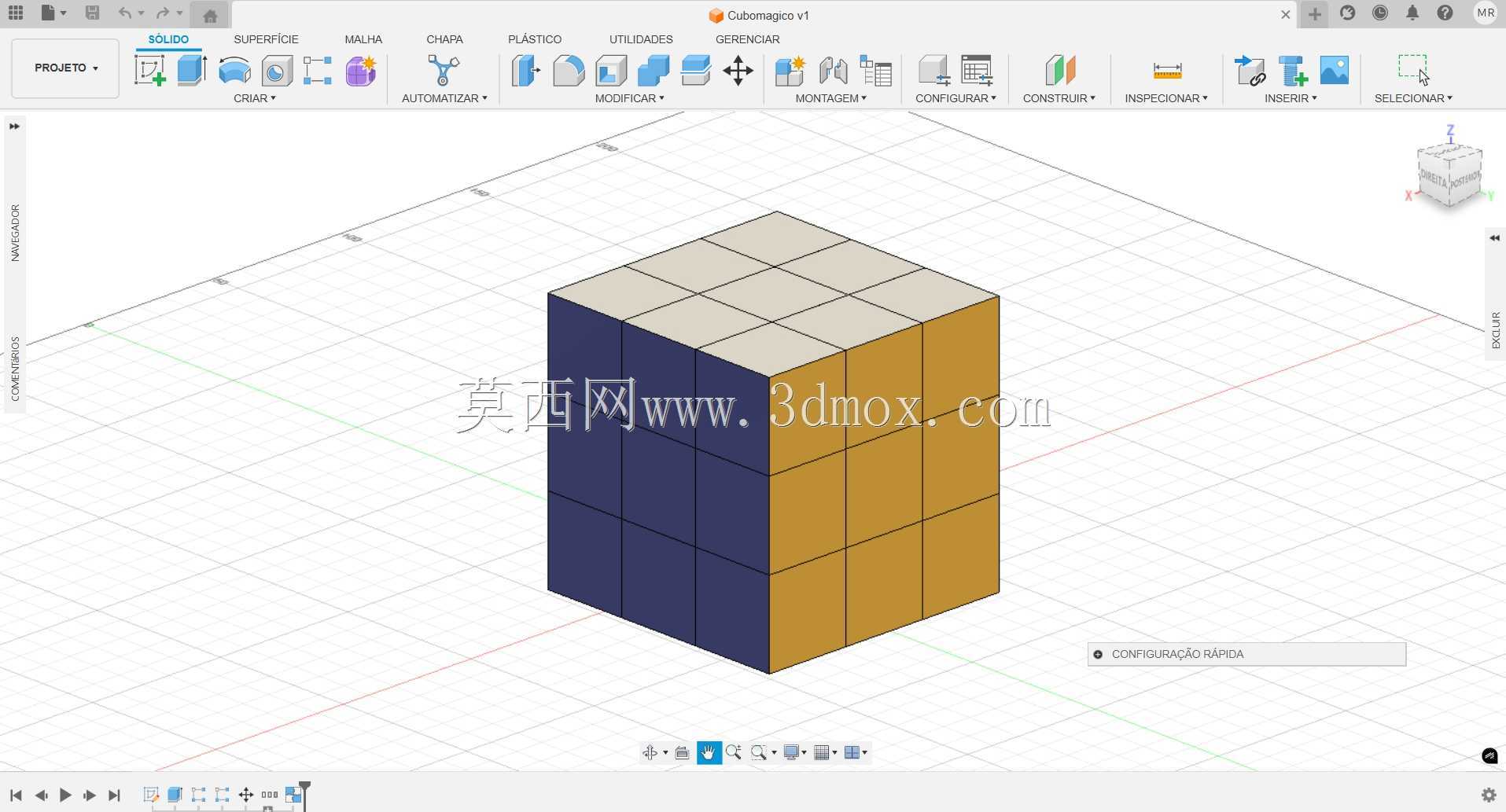Switch to the GERENCIAR tab
Screen dimensions: 1506x812
[747, 39]
